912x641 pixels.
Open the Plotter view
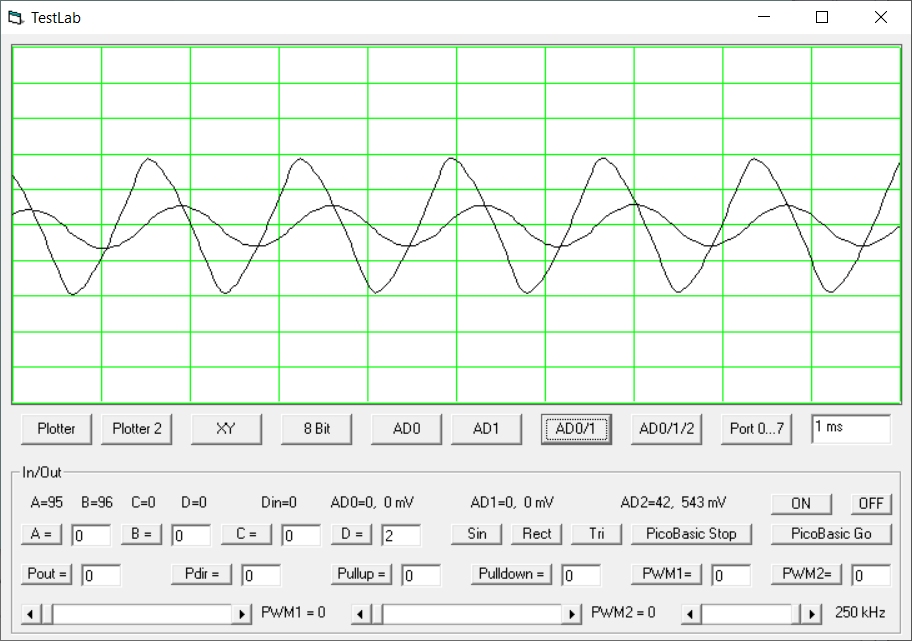pyautogui.click(x=56, y=428)
